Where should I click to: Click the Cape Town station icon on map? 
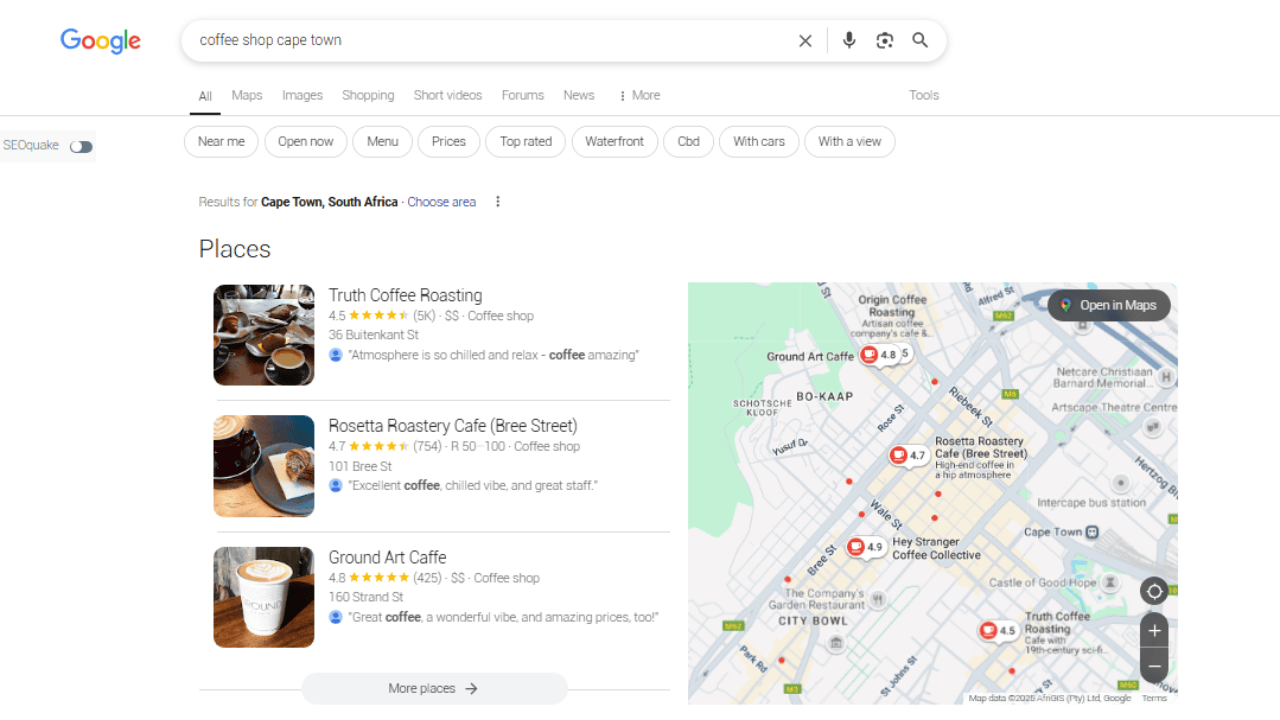1093,532
